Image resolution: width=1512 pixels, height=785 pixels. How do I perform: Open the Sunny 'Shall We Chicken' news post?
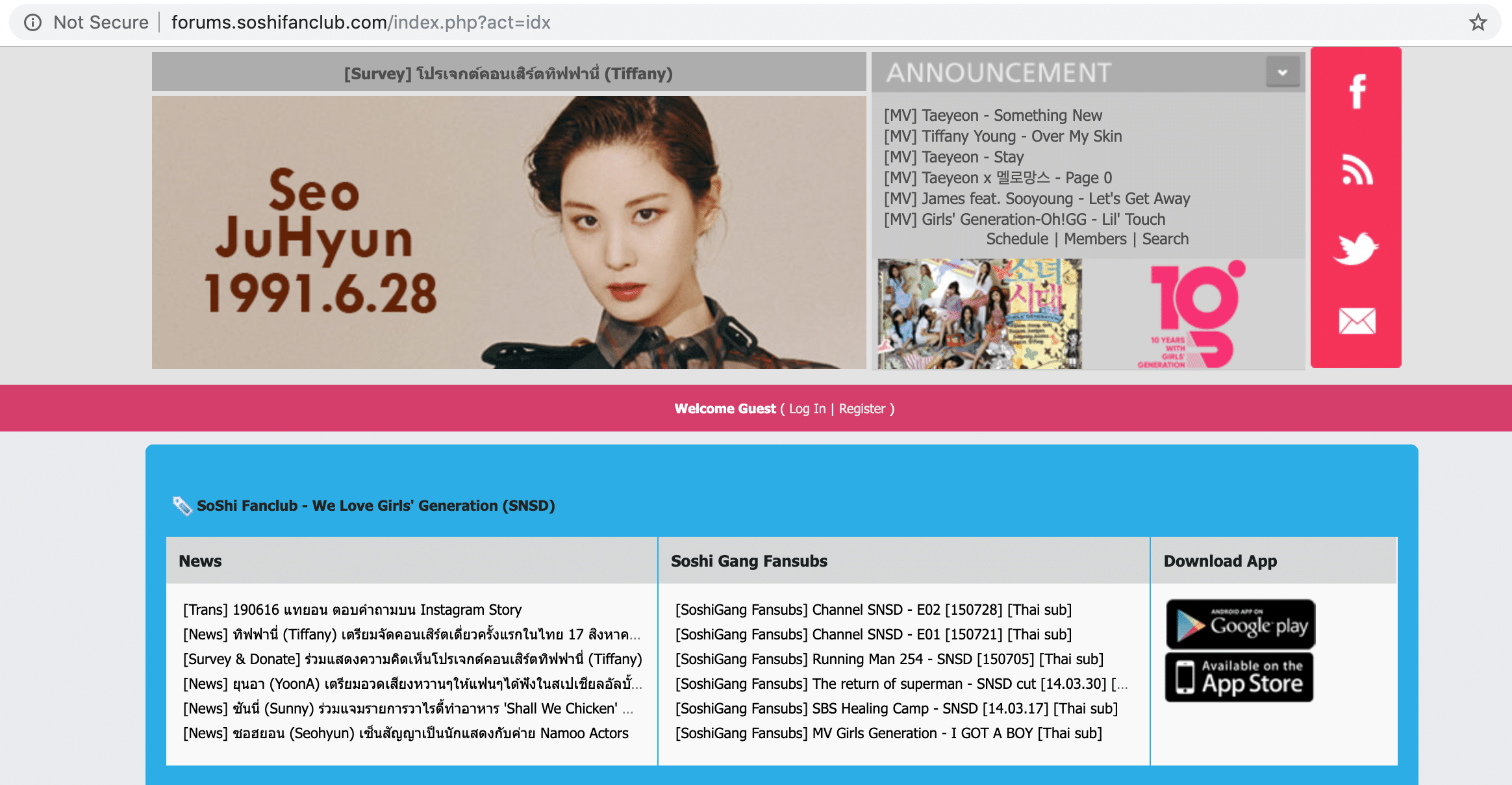pos(408,708)
